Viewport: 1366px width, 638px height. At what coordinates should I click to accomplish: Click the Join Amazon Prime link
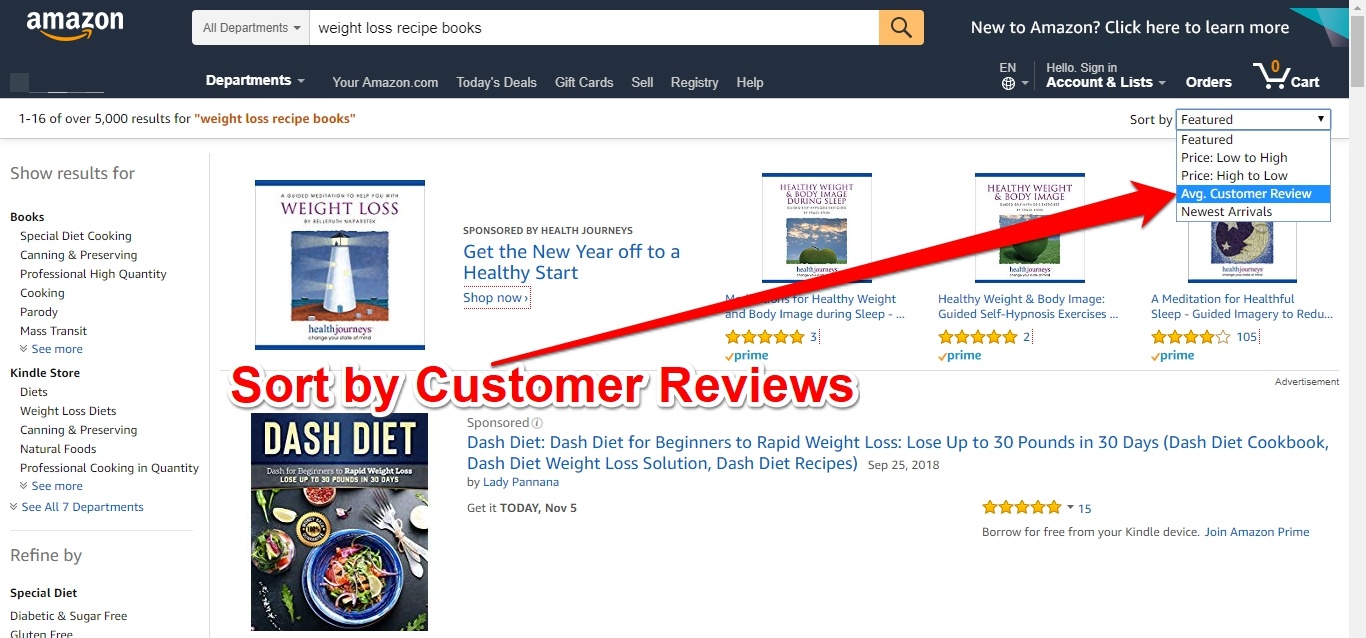[x=1257, y=532]
